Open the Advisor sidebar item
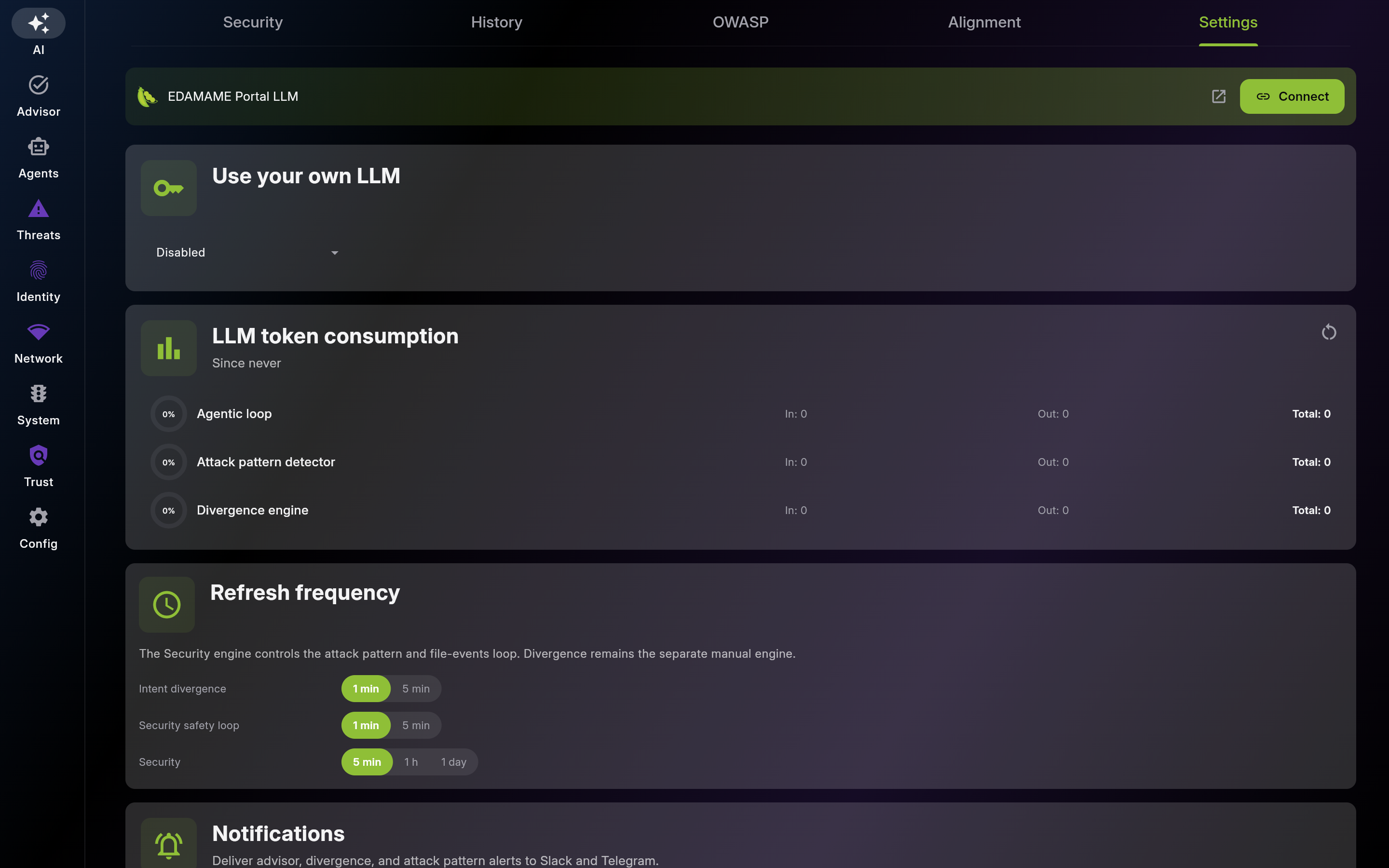Viewport: 1389px width, 868px height. 39,96
